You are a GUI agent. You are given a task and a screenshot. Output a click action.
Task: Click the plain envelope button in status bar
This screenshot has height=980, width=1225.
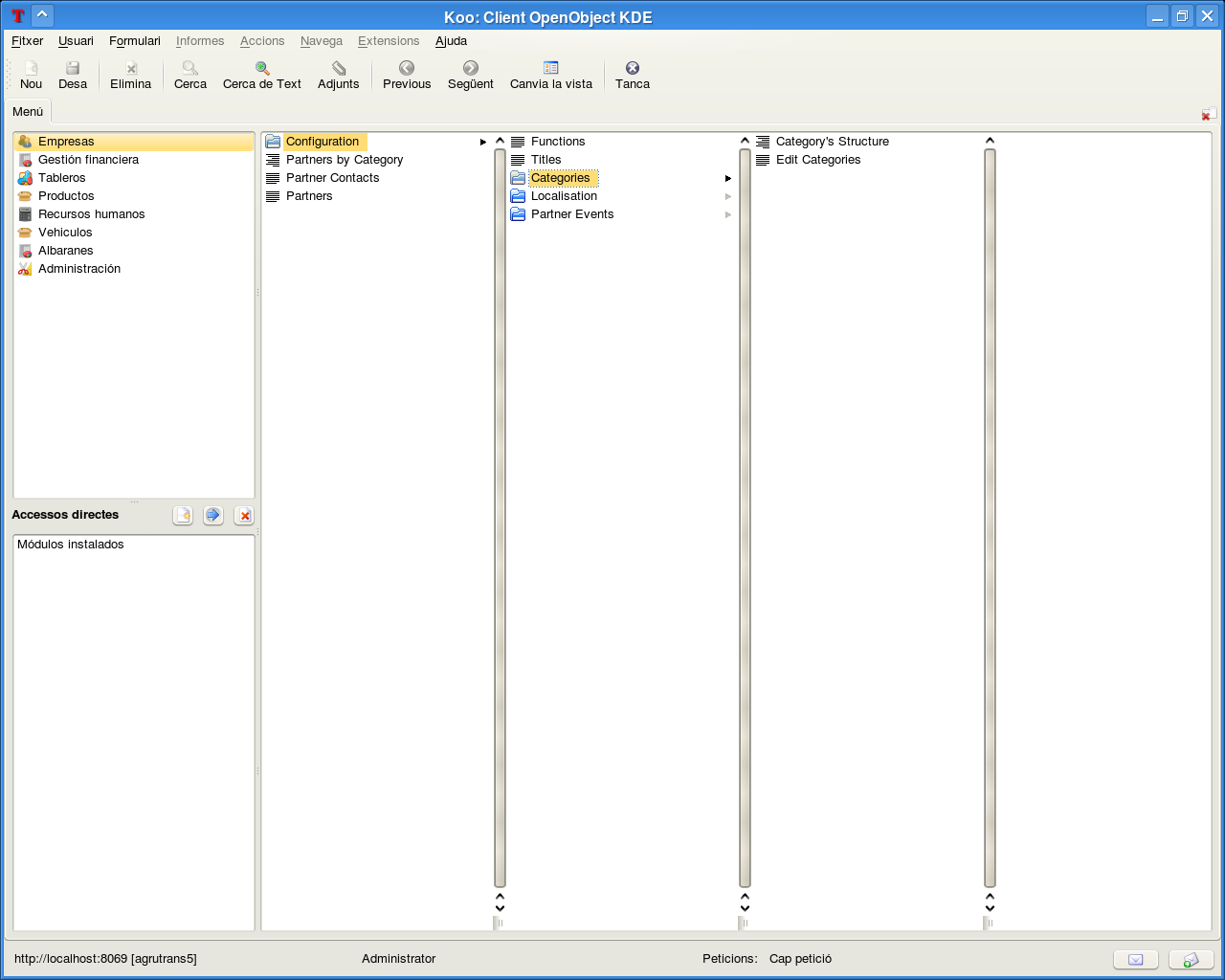coord(1136,959)
